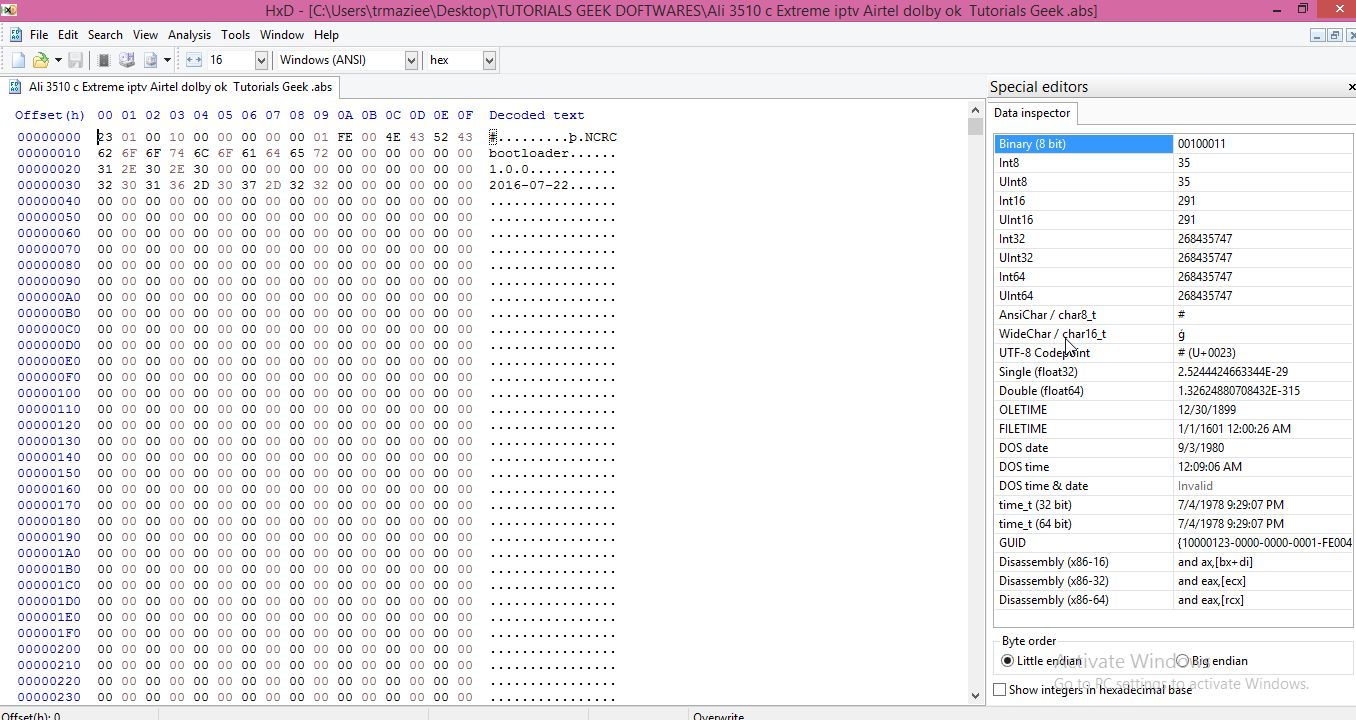Image resolution: width=1356 pixels, height=720 pixels.
Task: Click the hex editor's vertical scrollbar down arrow
Action: point(975,694)
